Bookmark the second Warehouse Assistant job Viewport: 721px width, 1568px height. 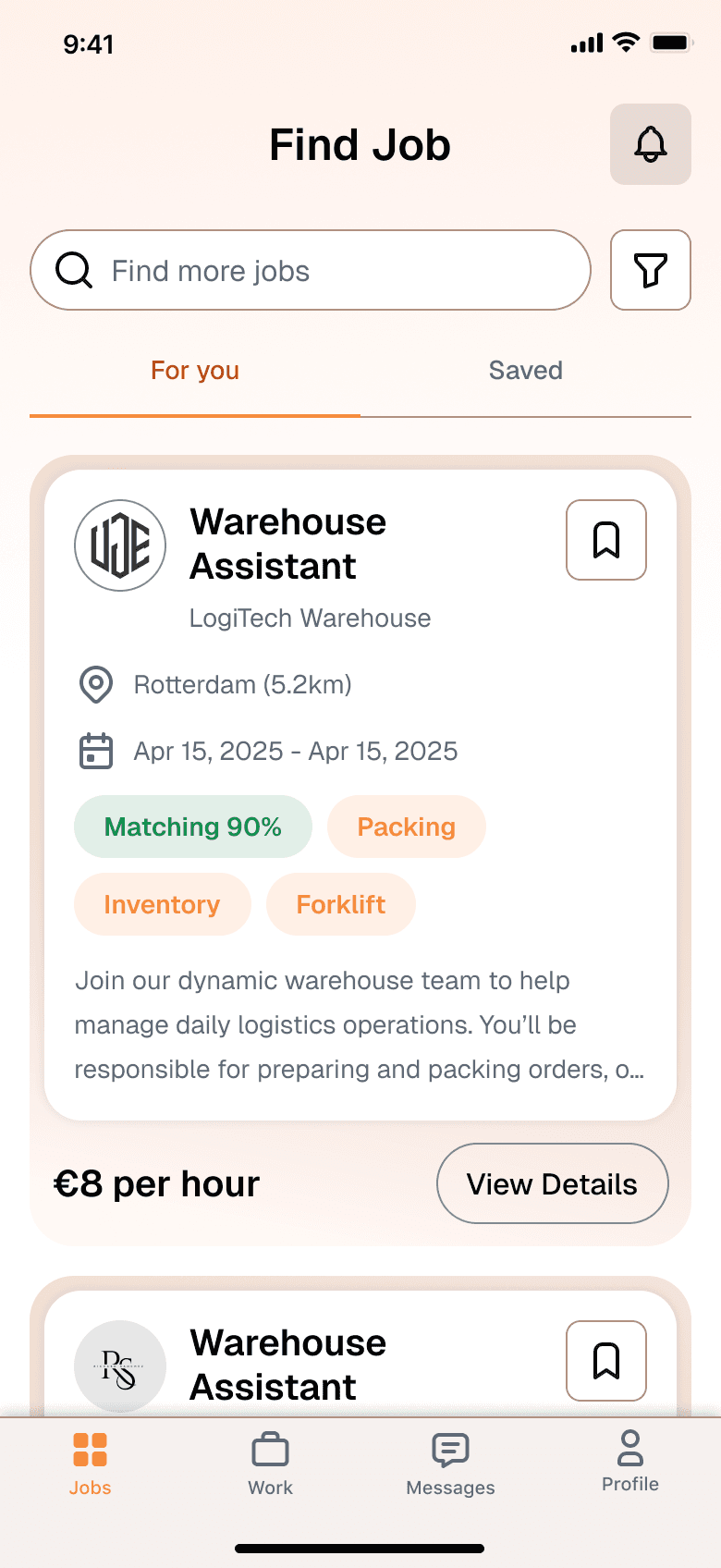tap(605, 1361)
